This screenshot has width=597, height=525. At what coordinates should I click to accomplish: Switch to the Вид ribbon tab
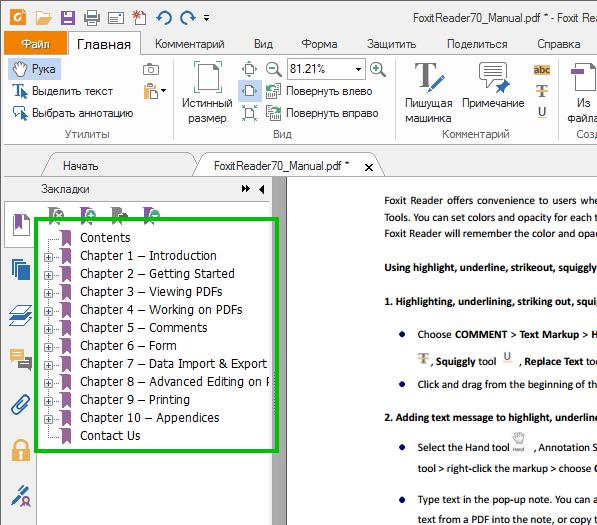click(x=263, y=44)
